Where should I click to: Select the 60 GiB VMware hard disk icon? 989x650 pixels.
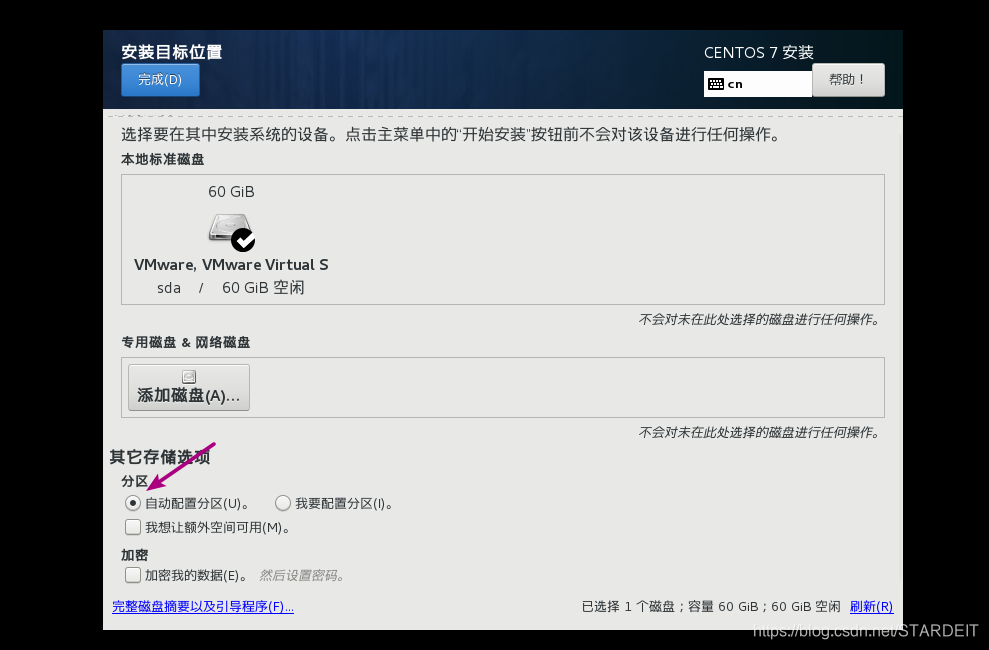click(231, 231)
